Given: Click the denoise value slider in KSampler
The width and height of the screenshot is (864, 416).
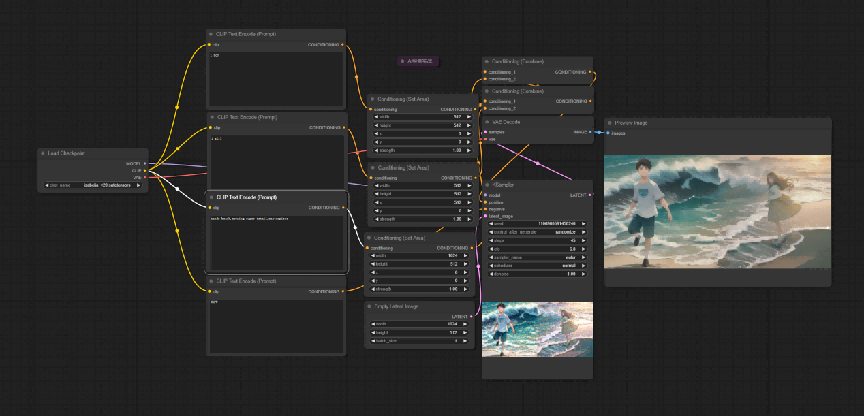Looking at the screenshot, I should pos(537,274).
